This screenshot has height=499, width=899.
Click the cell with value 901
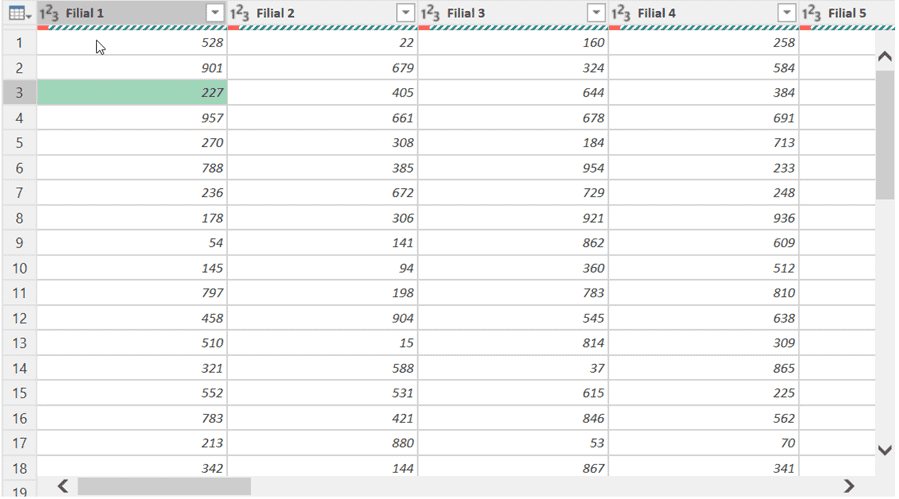pyautogui.click(x=132, y=68)
